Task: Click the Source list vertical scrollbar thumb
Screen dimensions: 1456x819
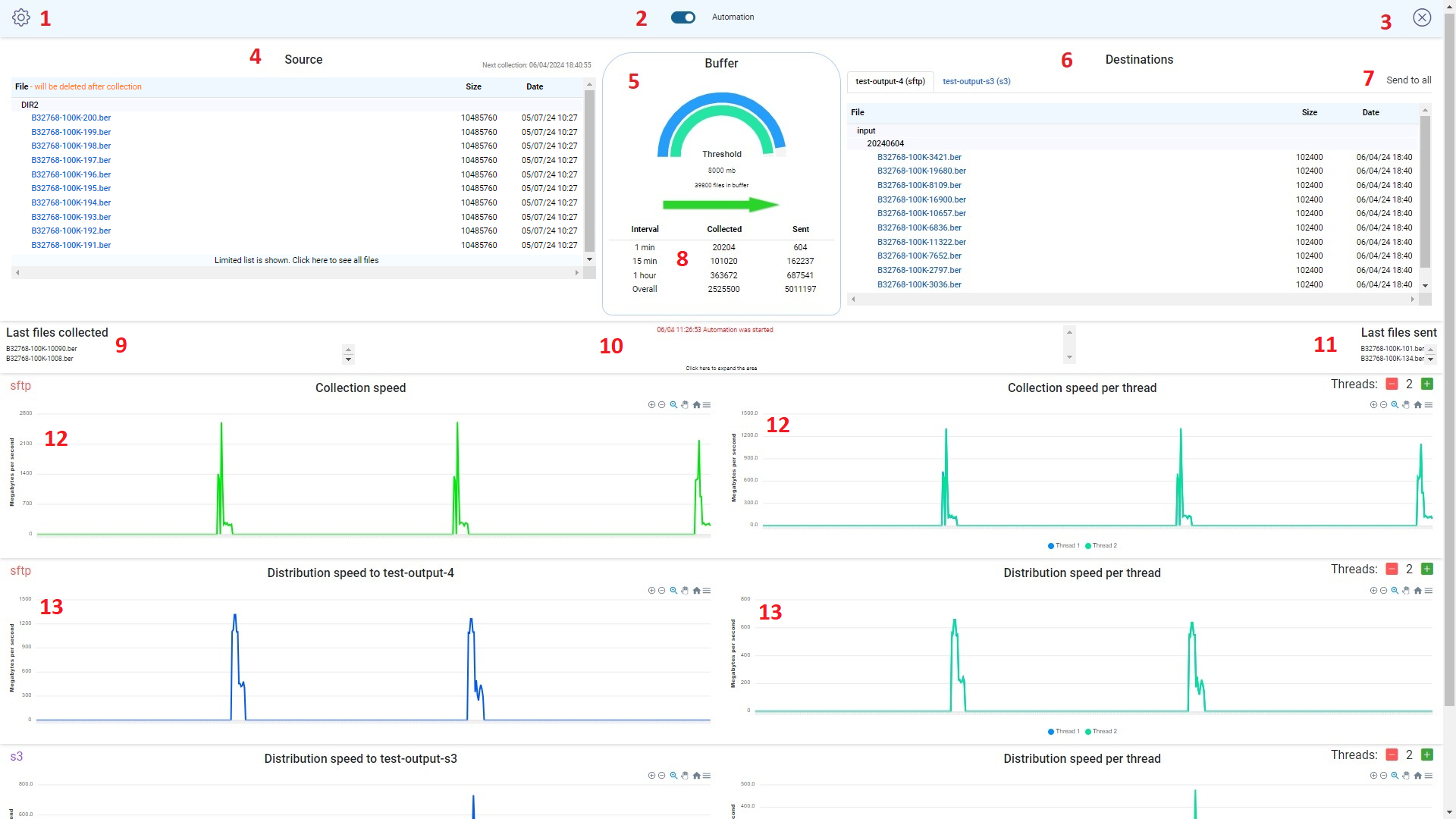Action: pos(589,171)
